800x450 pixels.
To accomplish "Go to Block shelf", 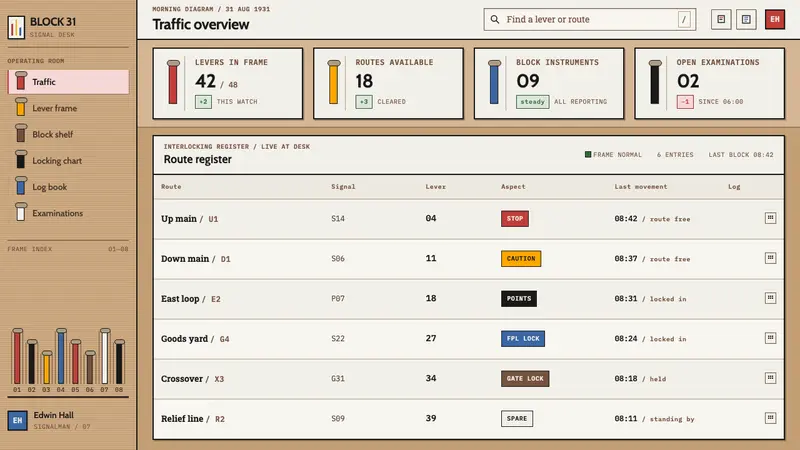I will 68,134.
